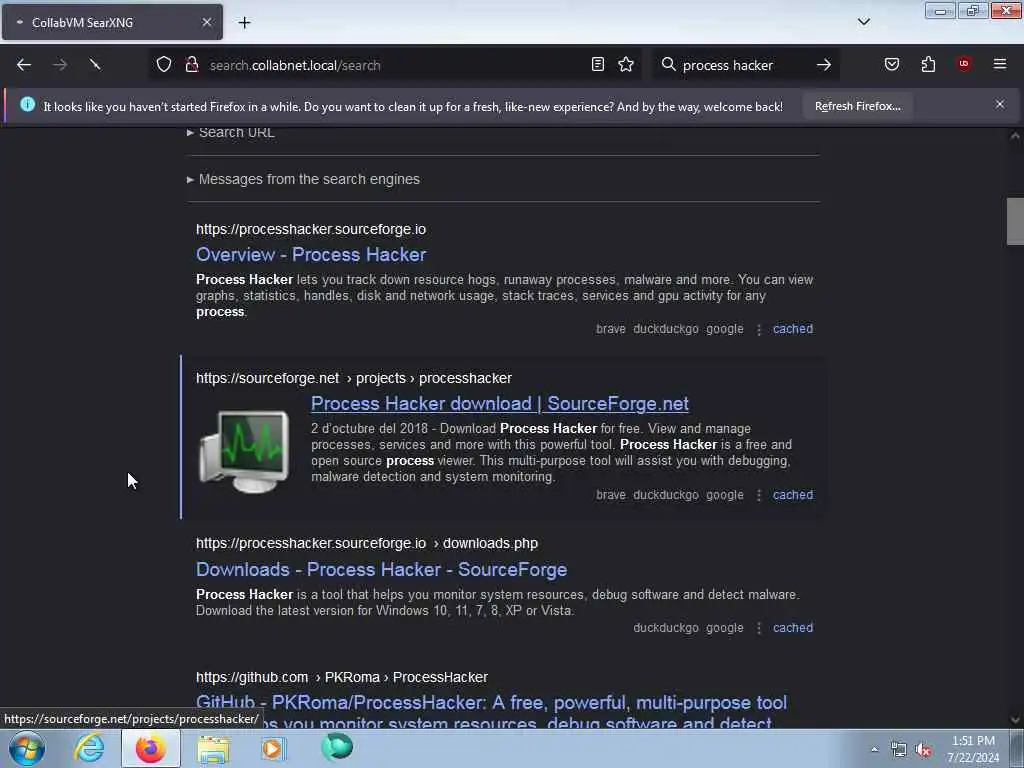The image size is (1024, 768).
Task: Open the teal round taskbar app icon
Action: coord(337,747)
